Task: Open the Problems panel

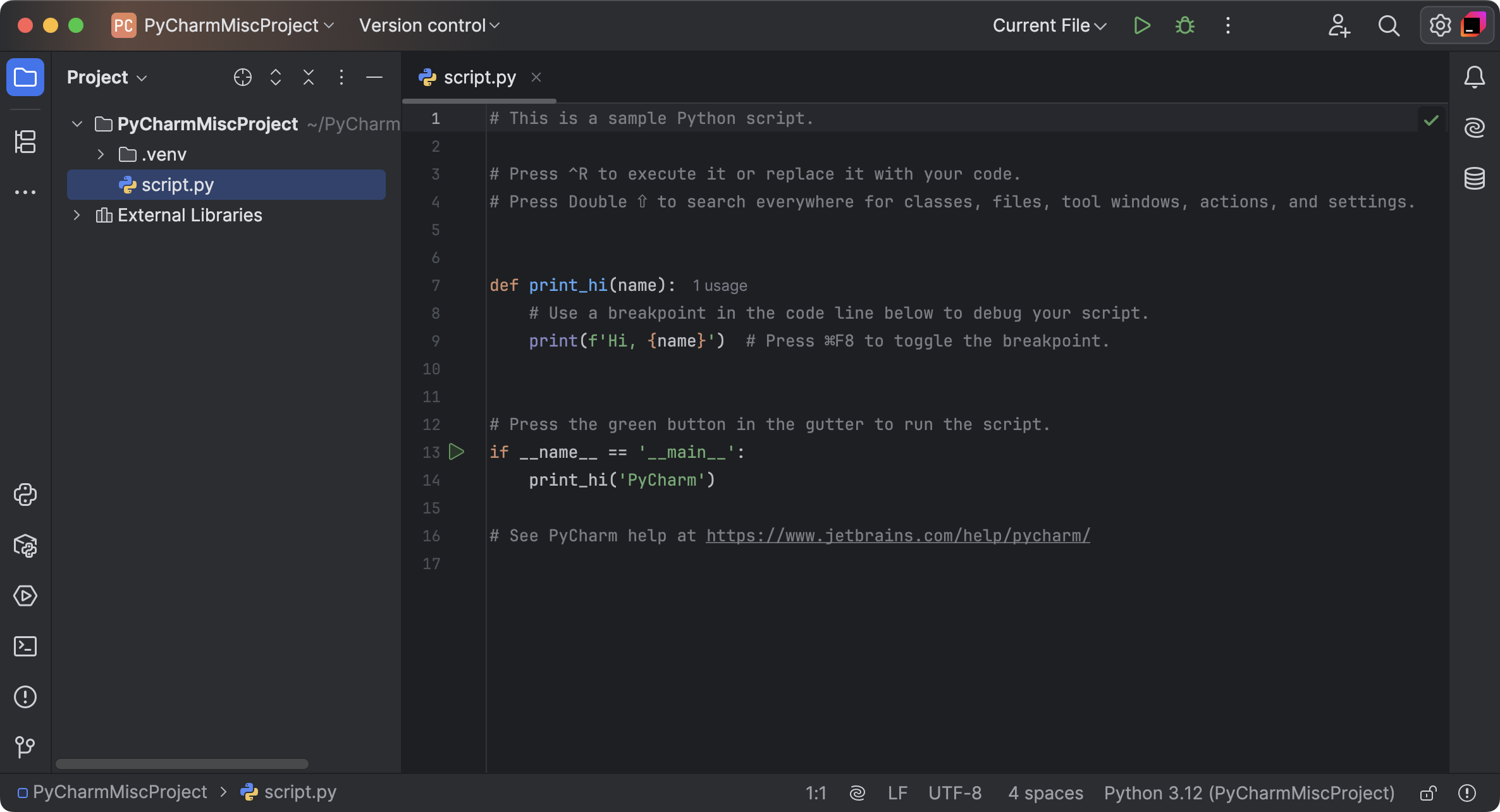Action: [25, 697]
